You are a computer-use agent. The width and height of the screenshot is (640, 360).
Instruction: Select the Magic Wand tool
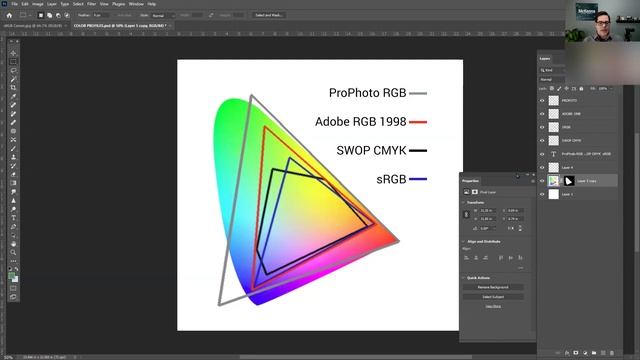click(13, 79)
